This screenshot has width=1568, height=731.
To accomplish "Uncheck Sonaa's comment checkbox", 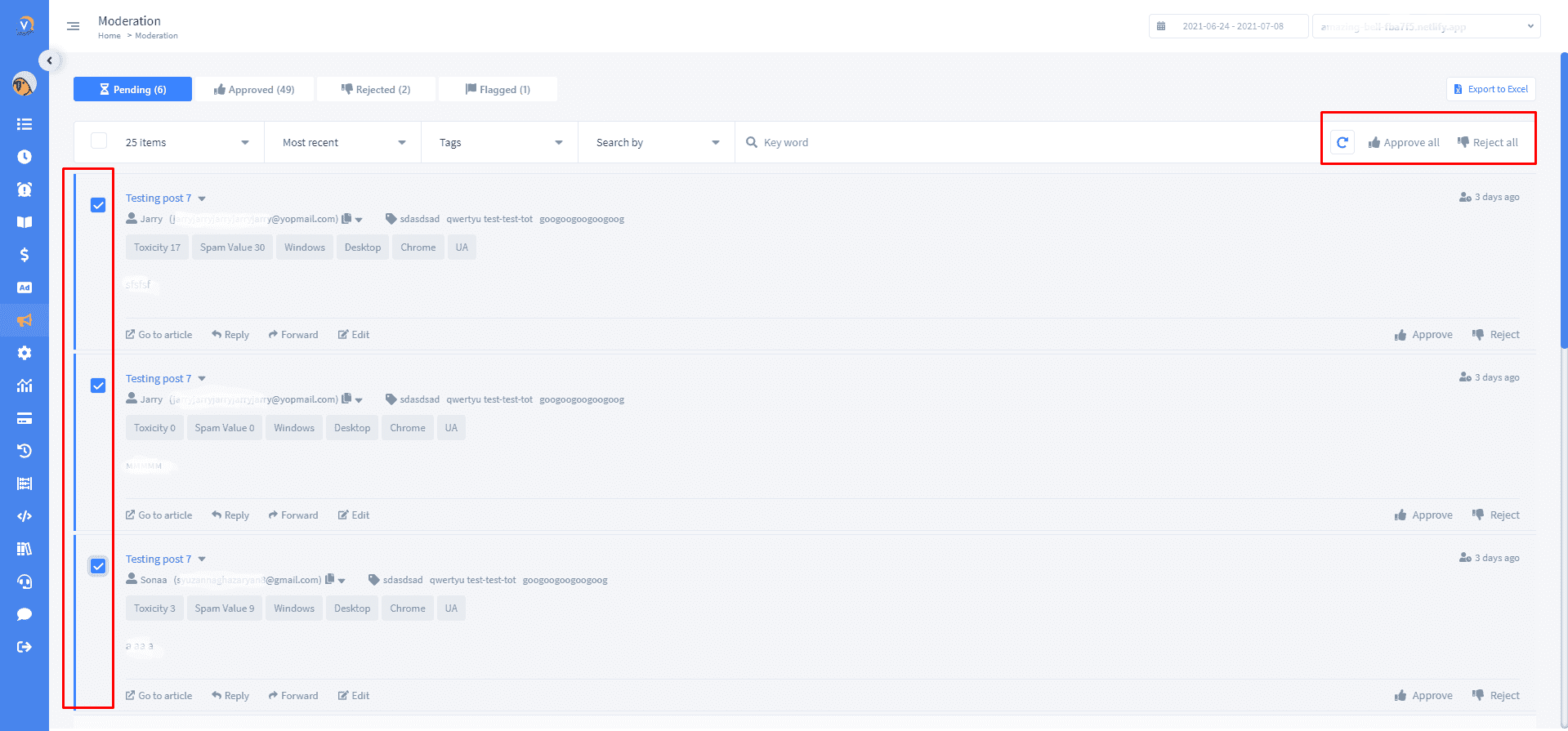I will click(x=98, y=566).
